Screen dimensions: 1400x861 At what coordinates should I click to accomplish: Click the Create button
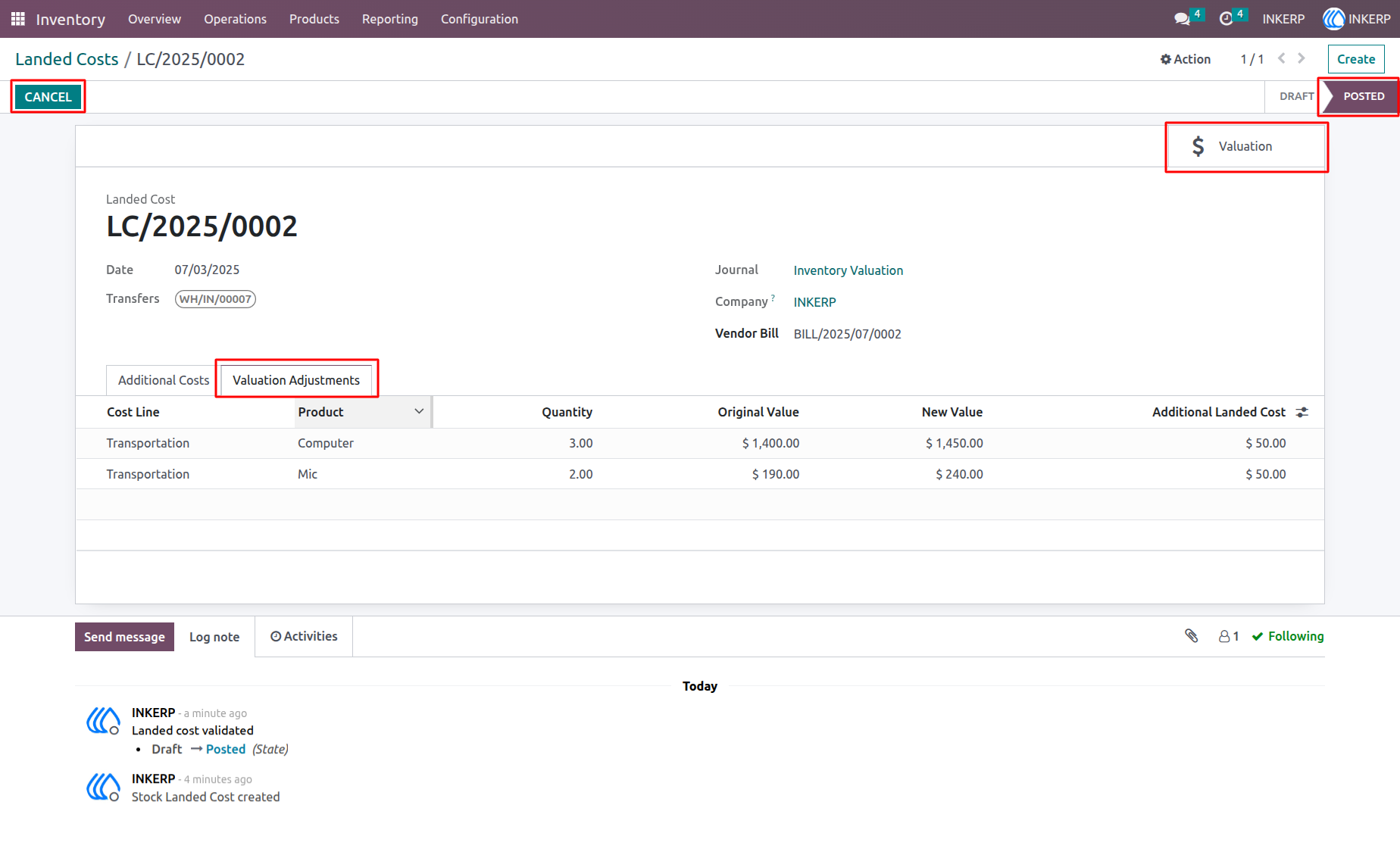(x=1356, y=59)
